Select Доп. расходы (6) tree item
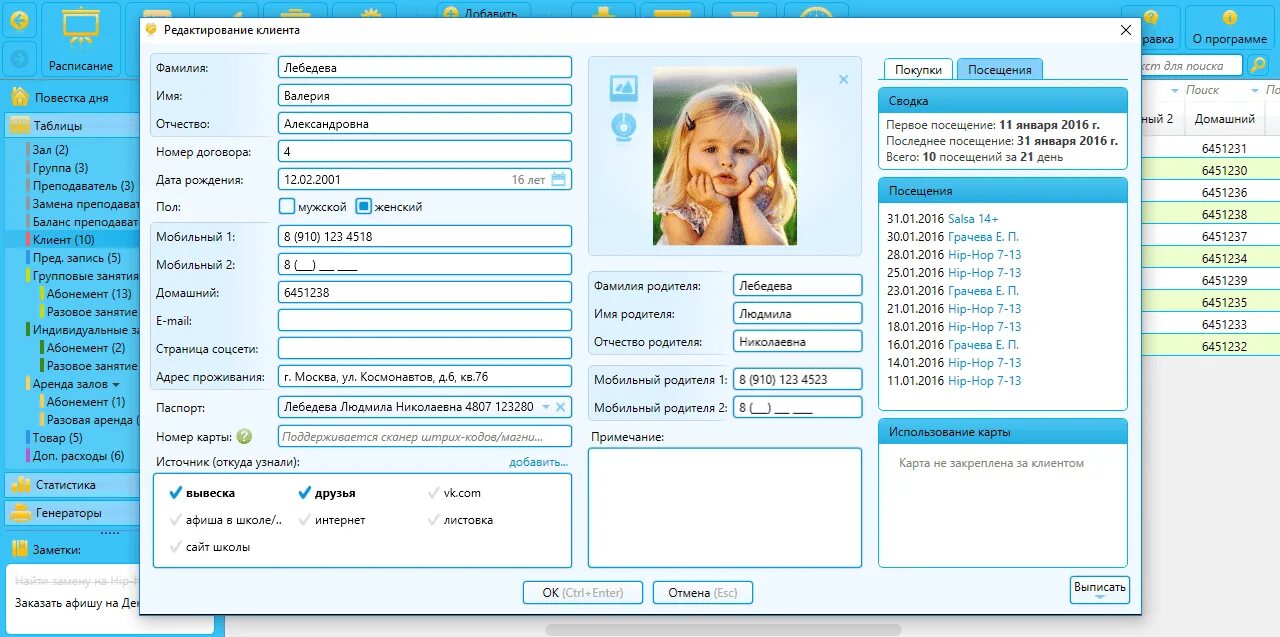The width and height of the screenshot is (1280, 637). click(x=78, y=456)
